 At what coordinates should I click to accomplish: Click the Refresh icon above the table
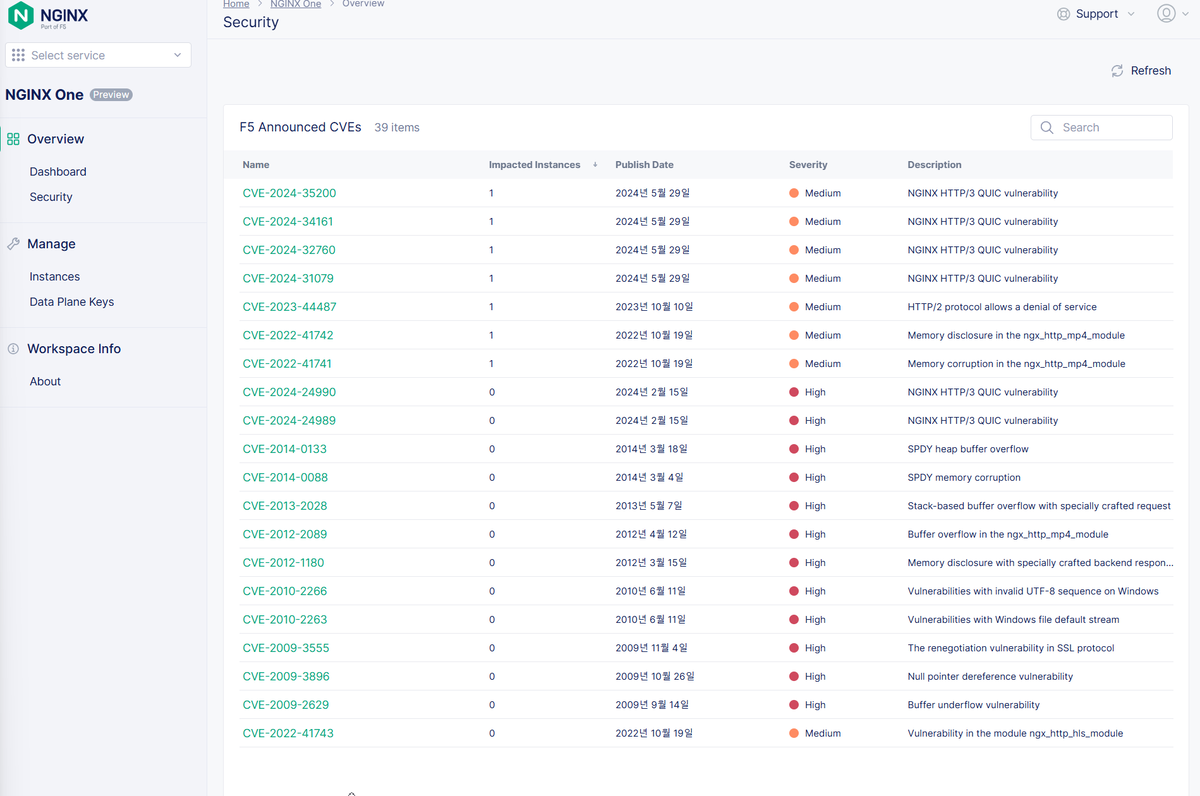point(1117,70)
